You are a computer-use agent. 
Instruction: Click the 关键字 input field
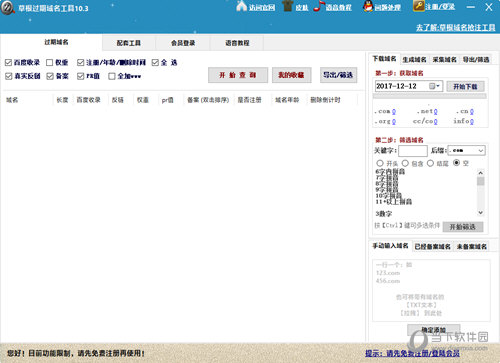point(413,151)
